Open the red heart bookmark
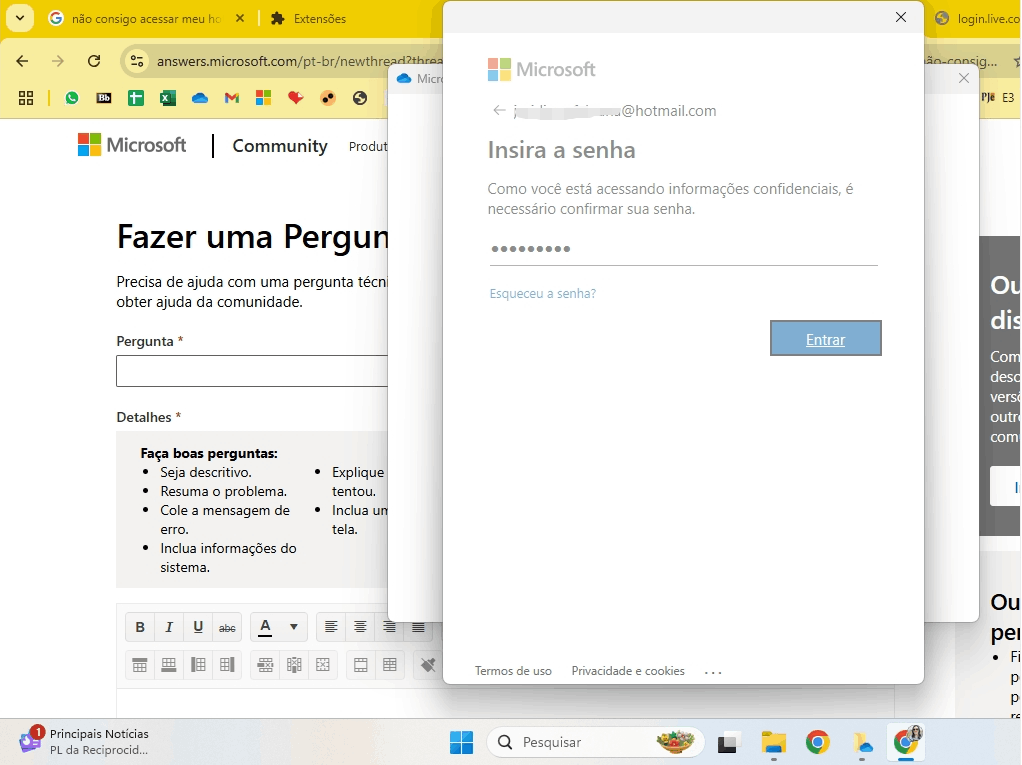Viewport: 1022px width, 765px height. (x=296, y=98)
